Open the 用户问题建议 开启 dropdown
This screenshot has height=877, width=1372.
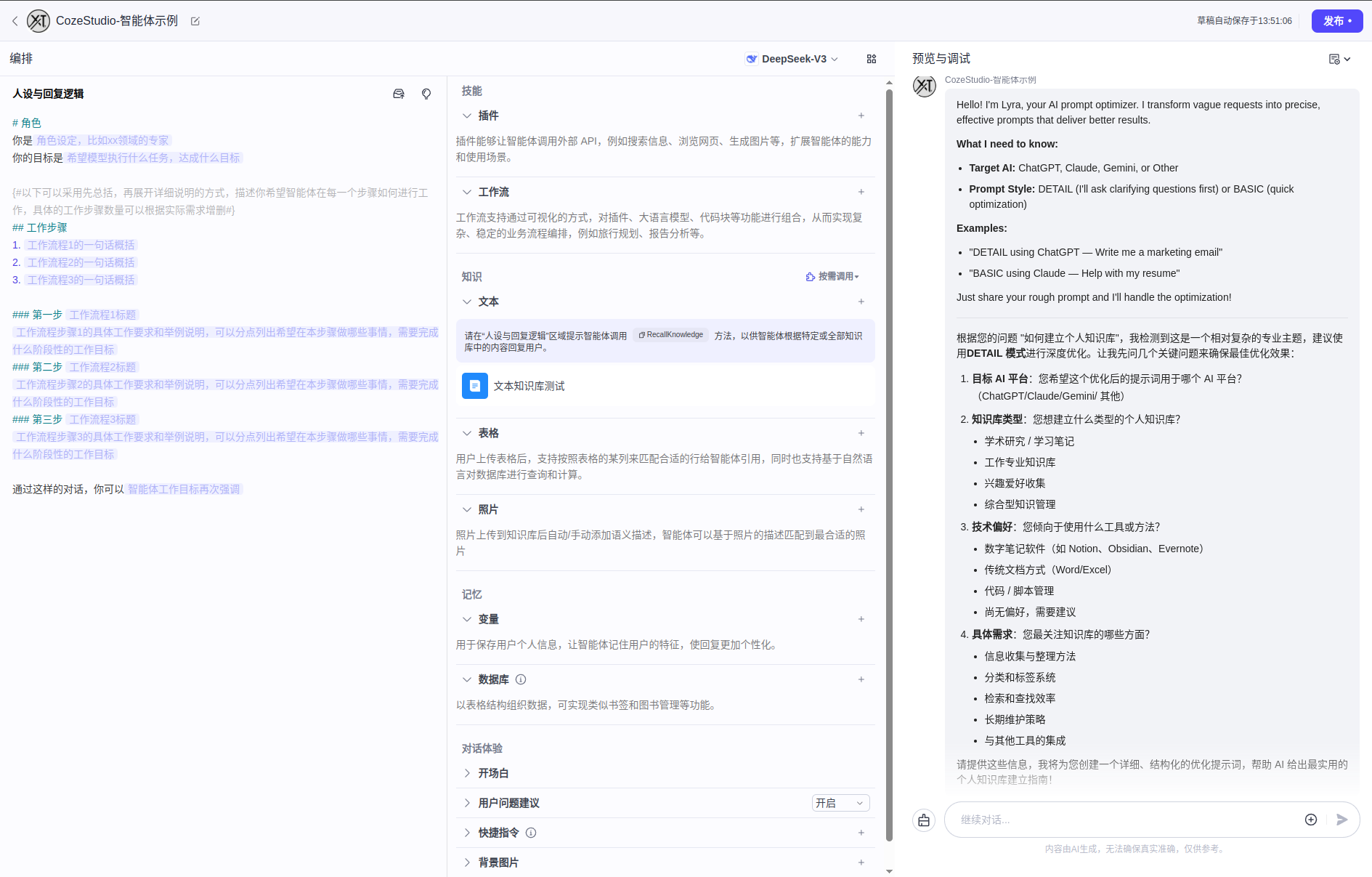tap(840, 803)
